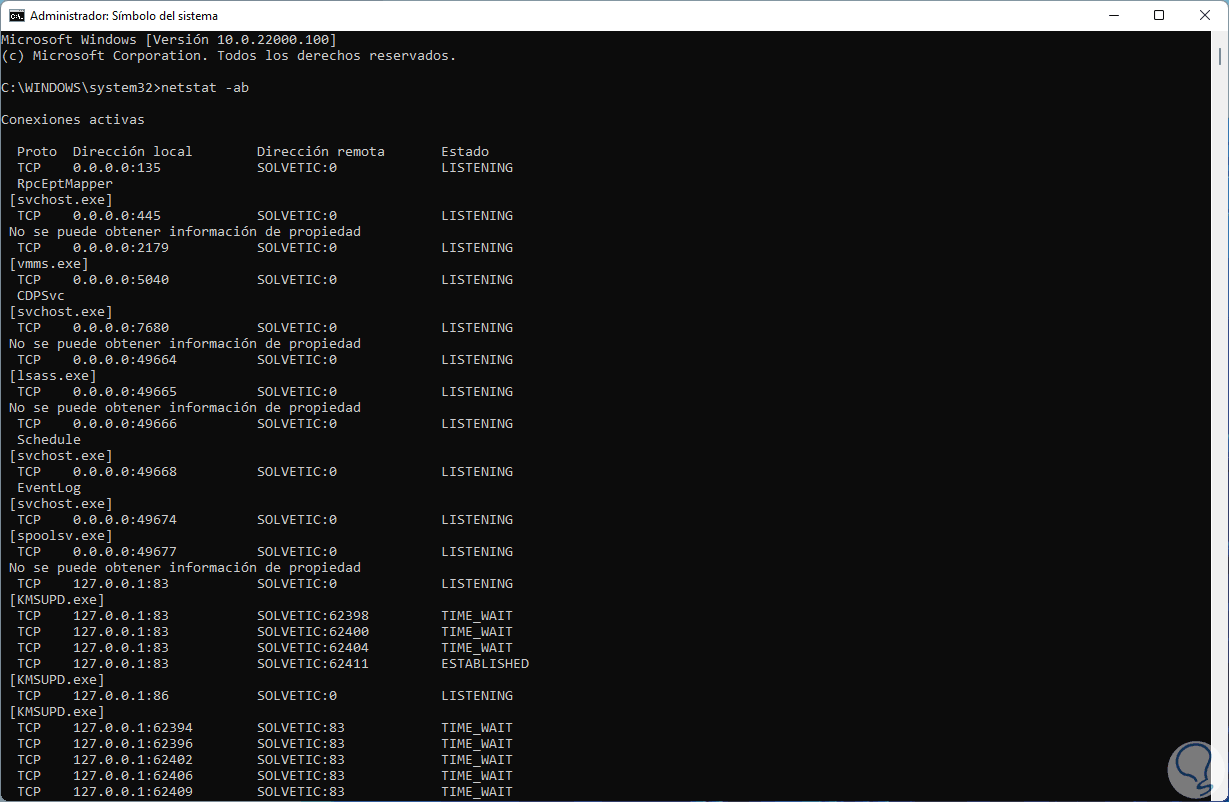Click the '[spoolsv.exe]' process line
Screen dimensions: 1229x802
(x=61, y=536)
